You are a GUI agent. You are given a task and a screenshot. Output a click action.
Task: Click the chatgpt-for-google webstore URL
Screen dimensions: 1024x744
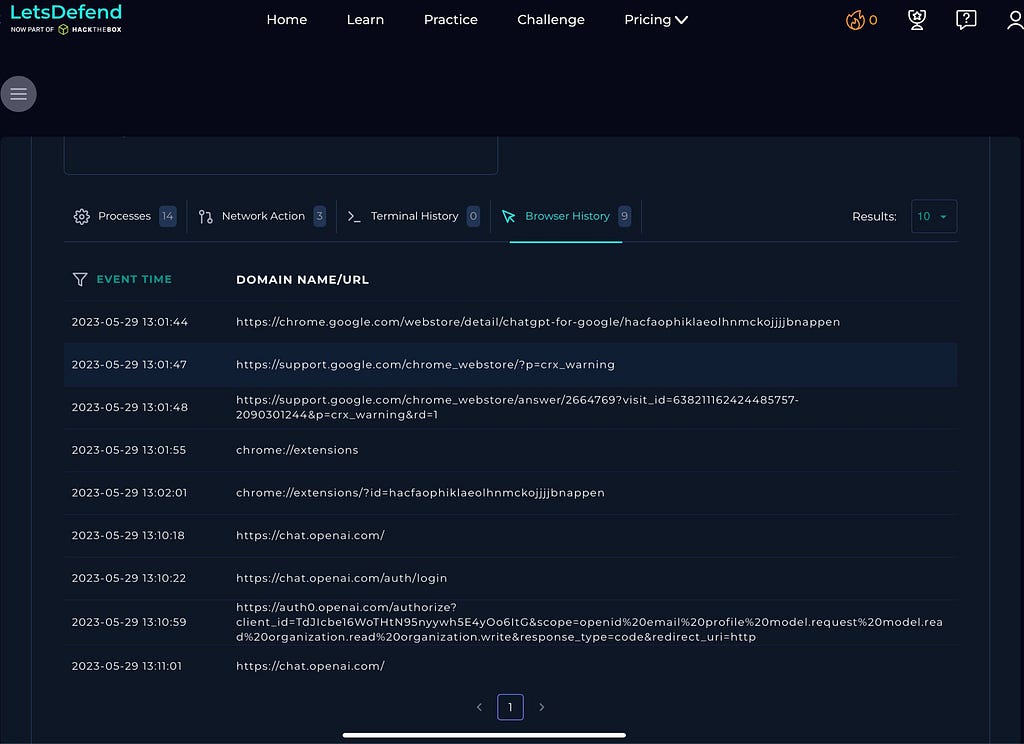click(x=538, y=322)
